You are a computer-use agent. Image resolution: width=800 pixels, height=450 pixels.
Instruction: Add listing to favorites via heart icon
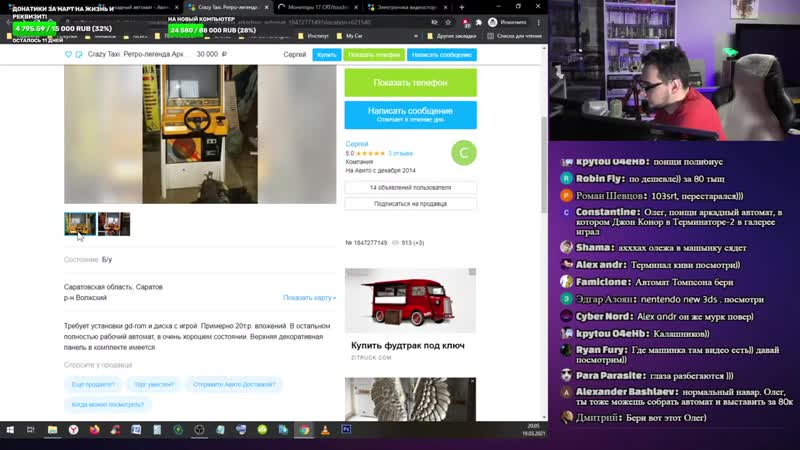(x=68, y=54)
